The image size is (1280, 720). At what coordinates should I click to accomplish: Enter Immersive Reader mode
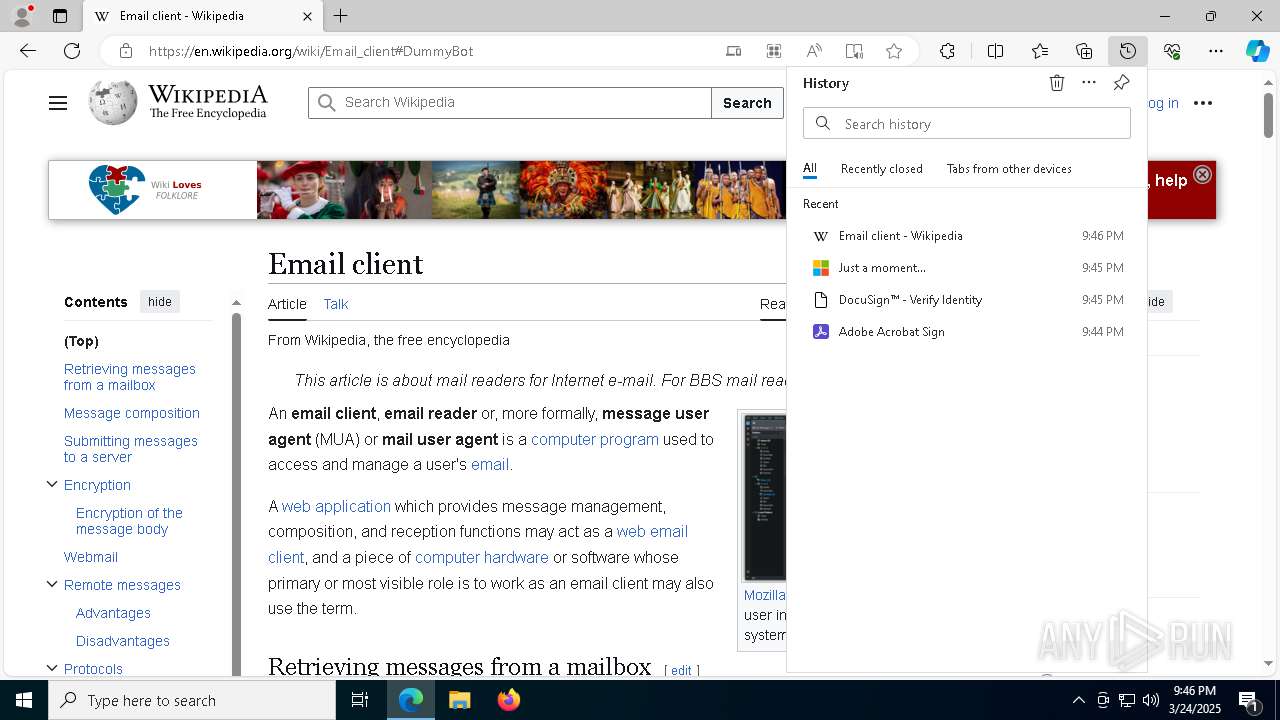coord(854,51)
